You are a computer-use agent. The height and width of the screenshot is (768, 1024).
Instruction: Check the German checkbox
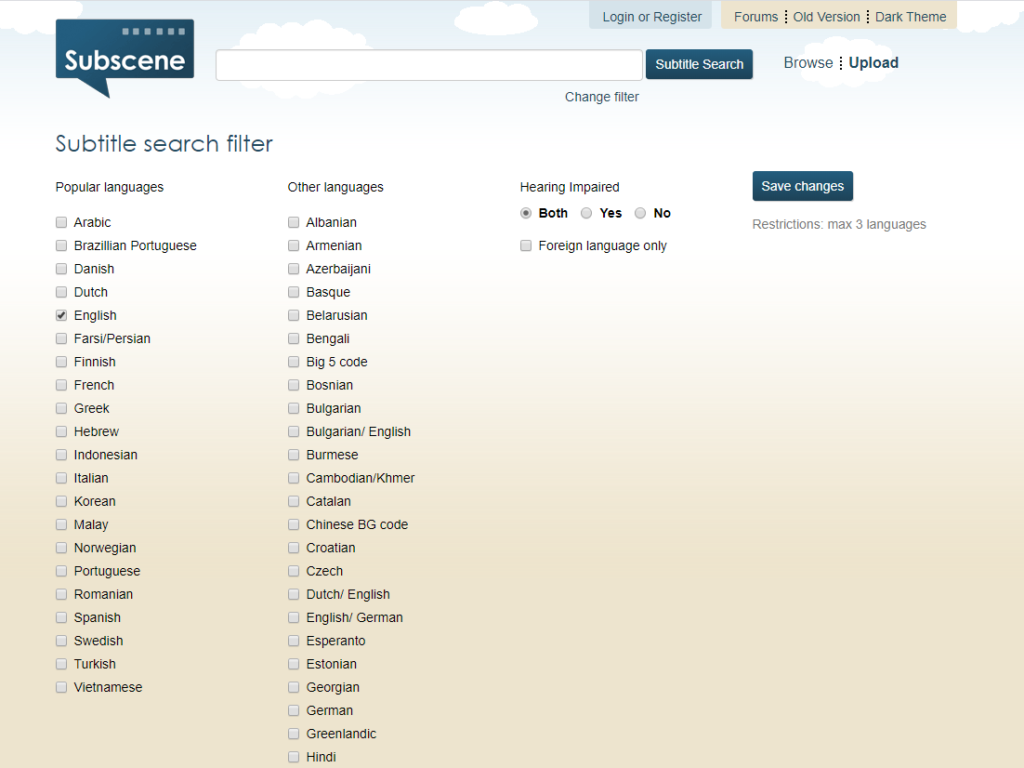(x=294, y=711)
